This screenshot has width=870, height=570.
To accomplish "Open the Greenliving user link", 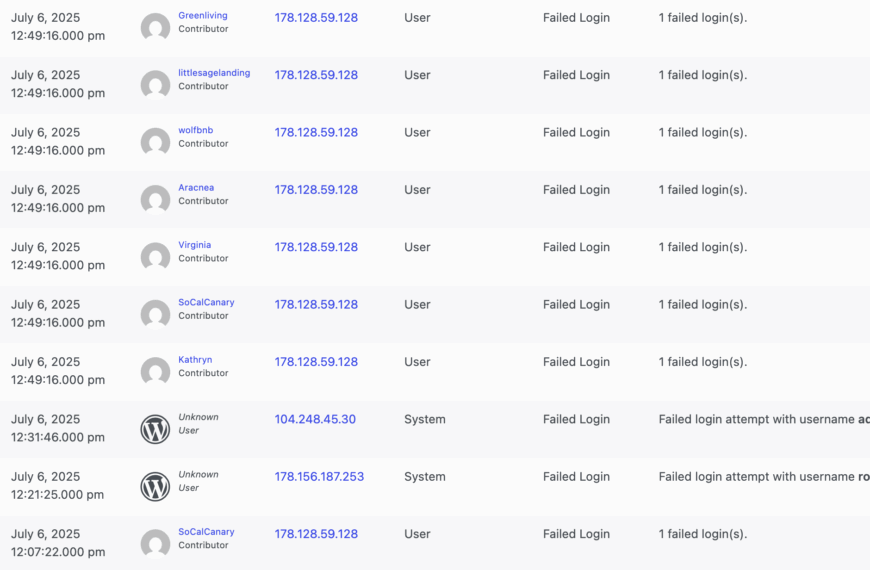I will tap(203, 16).
